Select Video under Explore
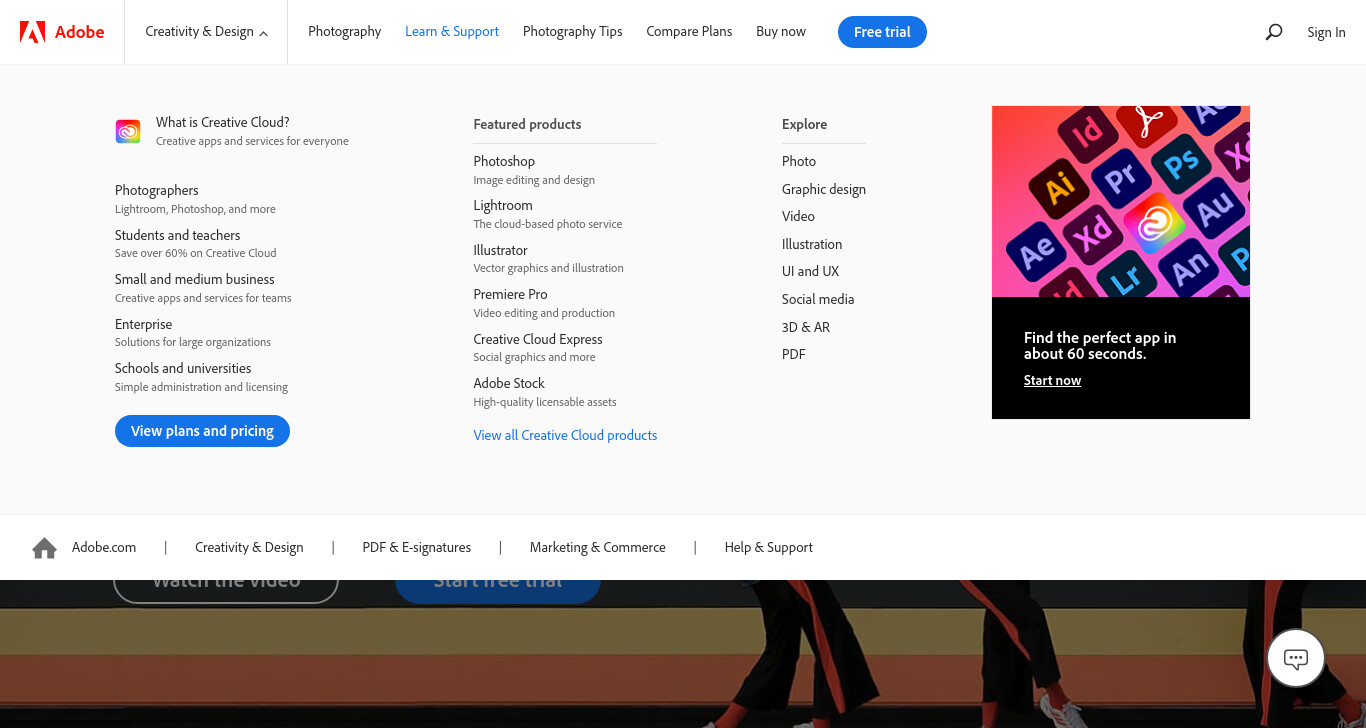 point(798,216)
